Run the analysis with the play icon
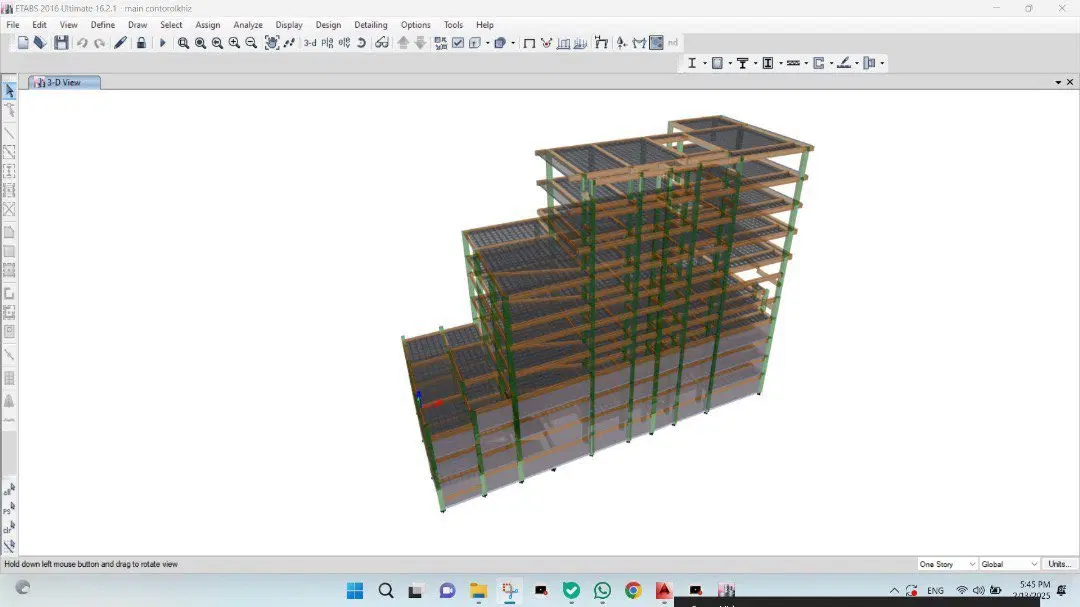The image size is (1080, 607). (x=163, y=43)
